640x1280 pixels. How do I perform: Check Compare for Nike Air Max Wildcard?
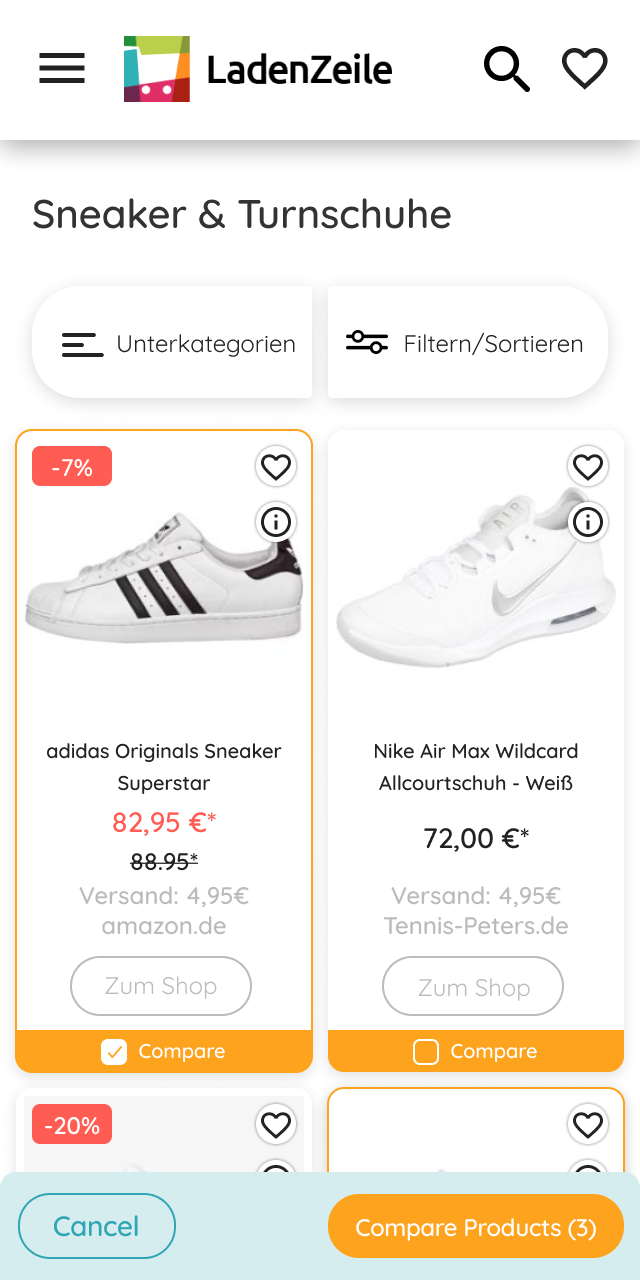[426, 1051]
